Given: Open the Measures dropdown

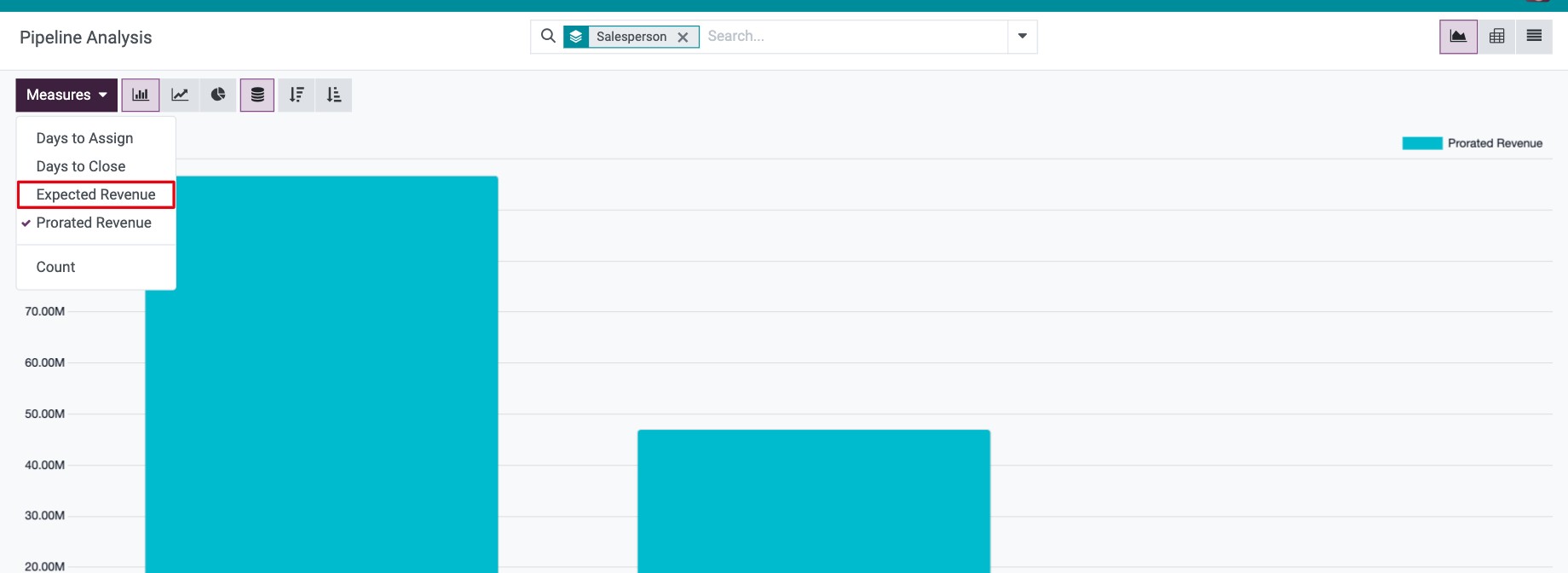Looking at the screenshot, I should click(66, 95).
